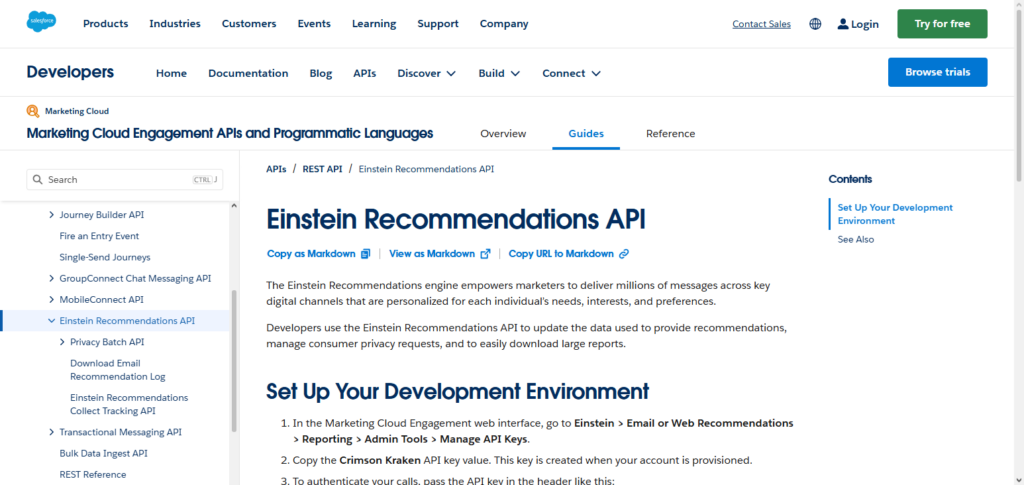Open the globe language selector icon

(815, 24)
